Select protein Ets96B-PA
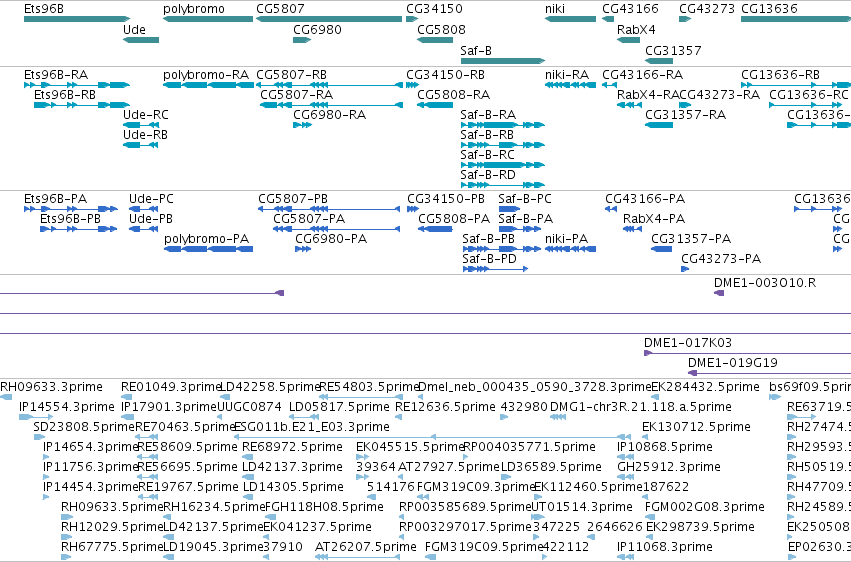Viewport: 851px width, 562px height. click(x=71, y=209)
